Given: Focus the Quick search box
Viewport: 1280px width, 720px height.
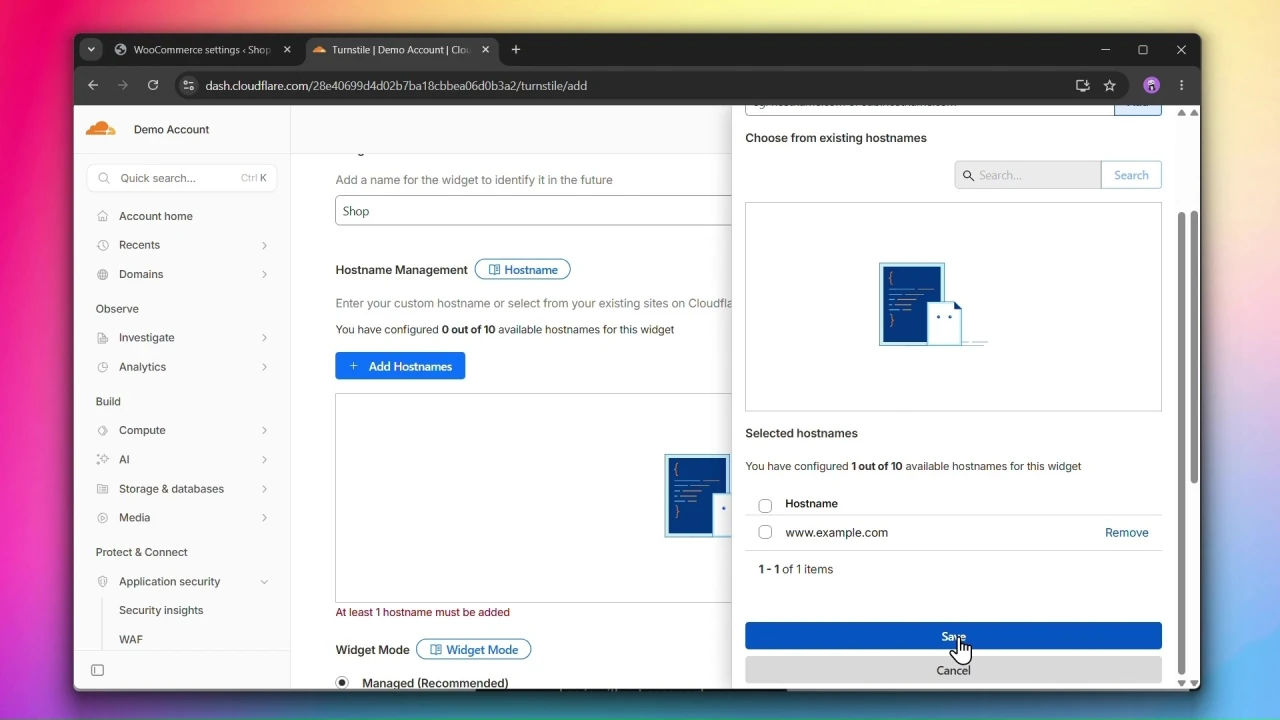Looking at the screenshot, I should tap(182, 178).
